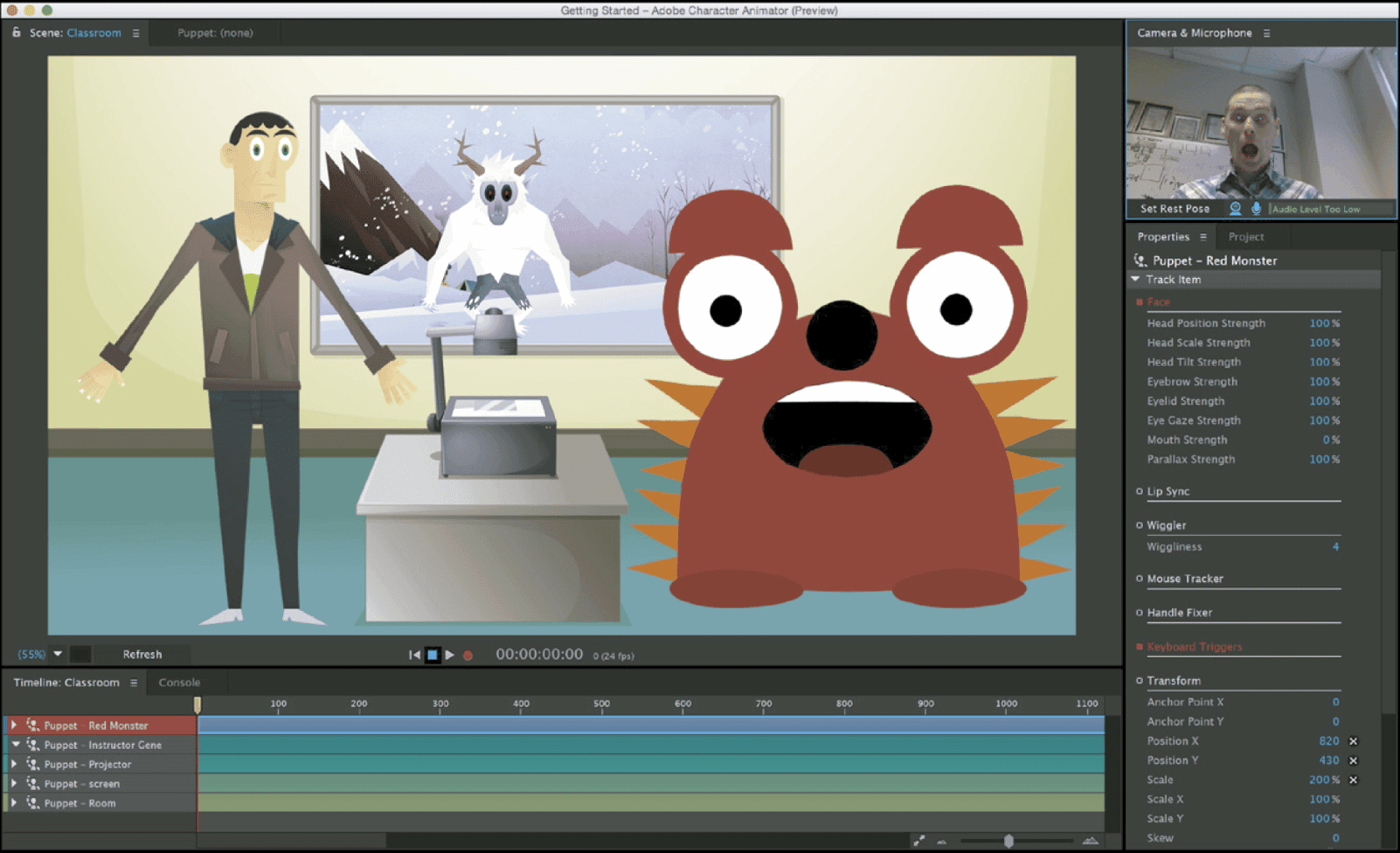Switch to the Console tab
The width and height of the screenshot is (1400, 853).
179,683
